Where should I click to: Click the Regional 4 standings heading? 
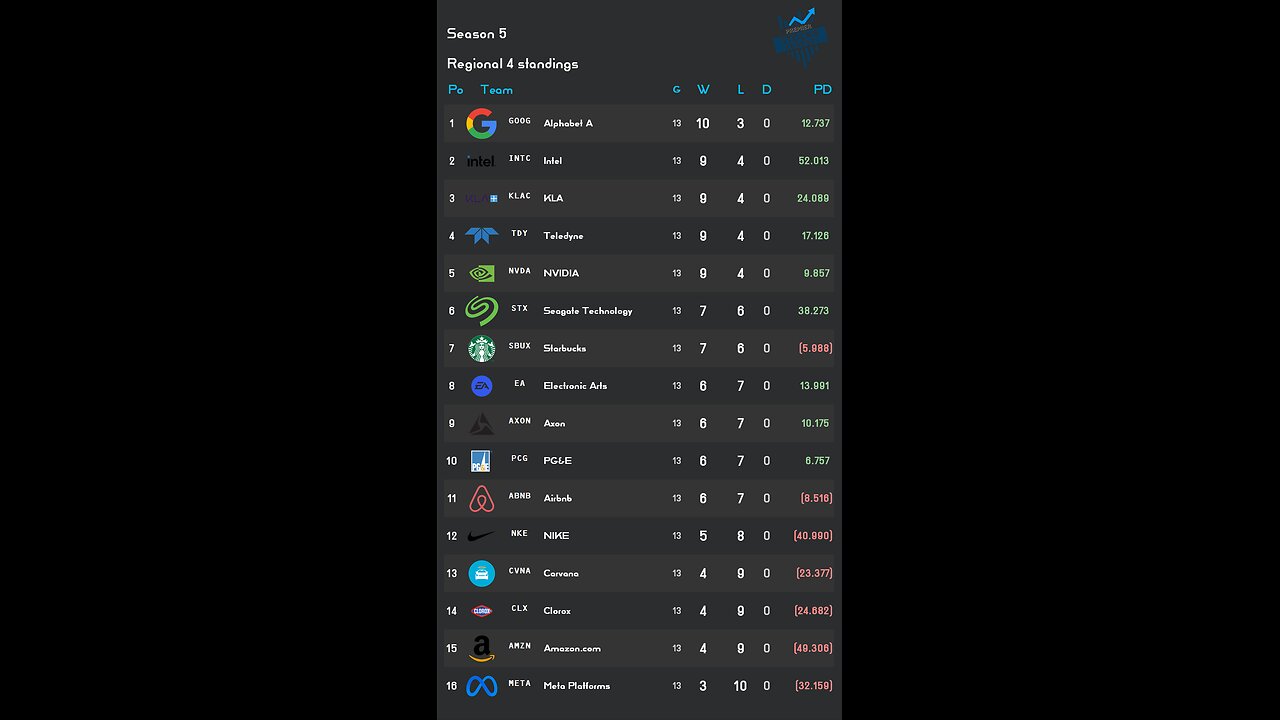click(512, 64)
